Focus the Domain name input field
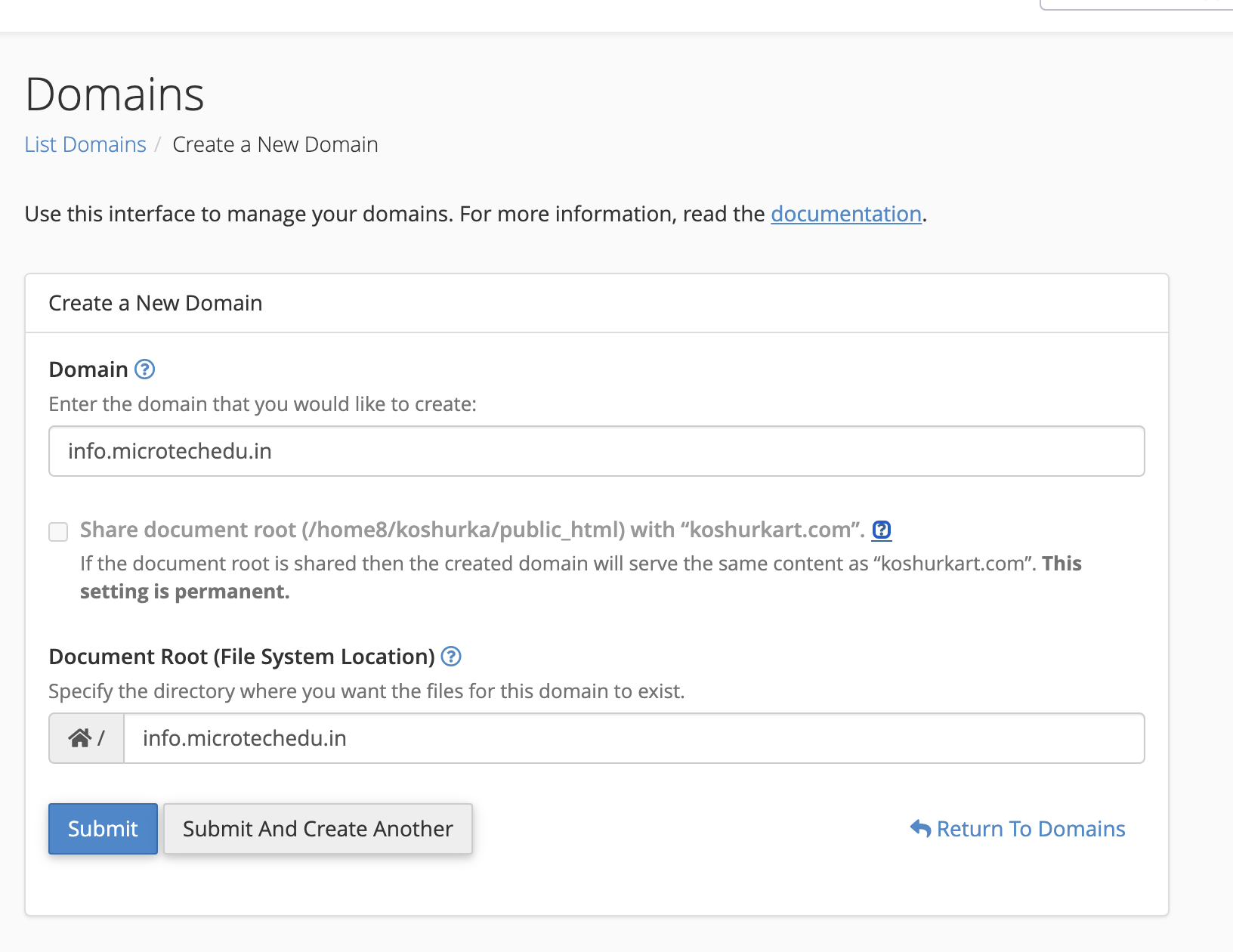The height and width of the screenshot is (952, 1233). (596, 451)
